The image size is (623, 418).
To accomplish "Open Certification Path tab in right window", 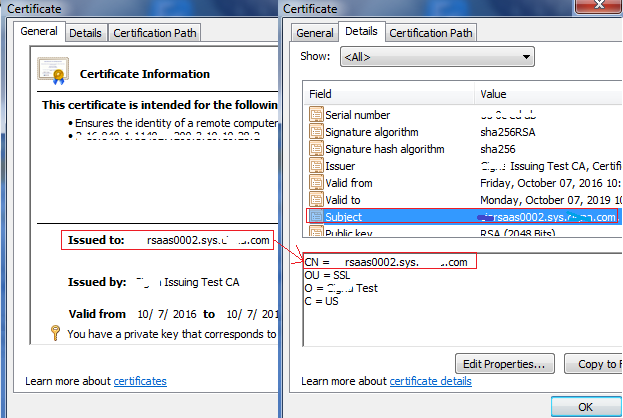I will (x=431, y=33).
